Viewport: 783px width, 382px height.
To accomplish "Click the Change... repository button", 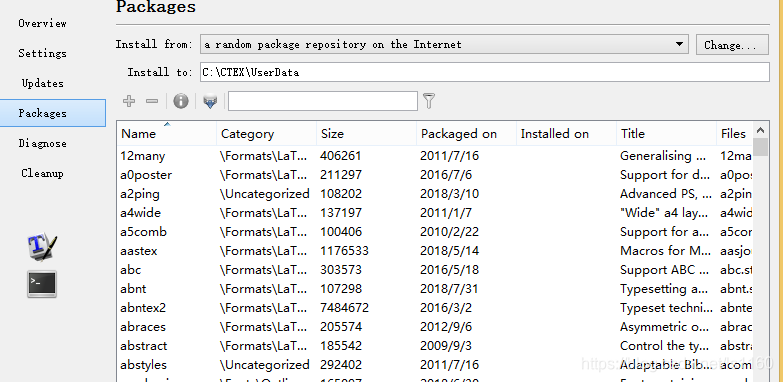I will click(732, 44).
